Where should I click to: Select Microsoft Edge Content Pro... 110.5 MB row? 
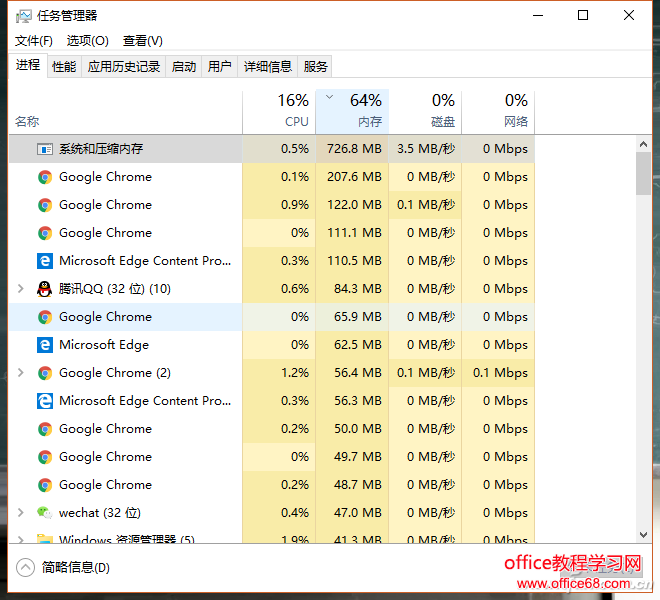[271, 261]
